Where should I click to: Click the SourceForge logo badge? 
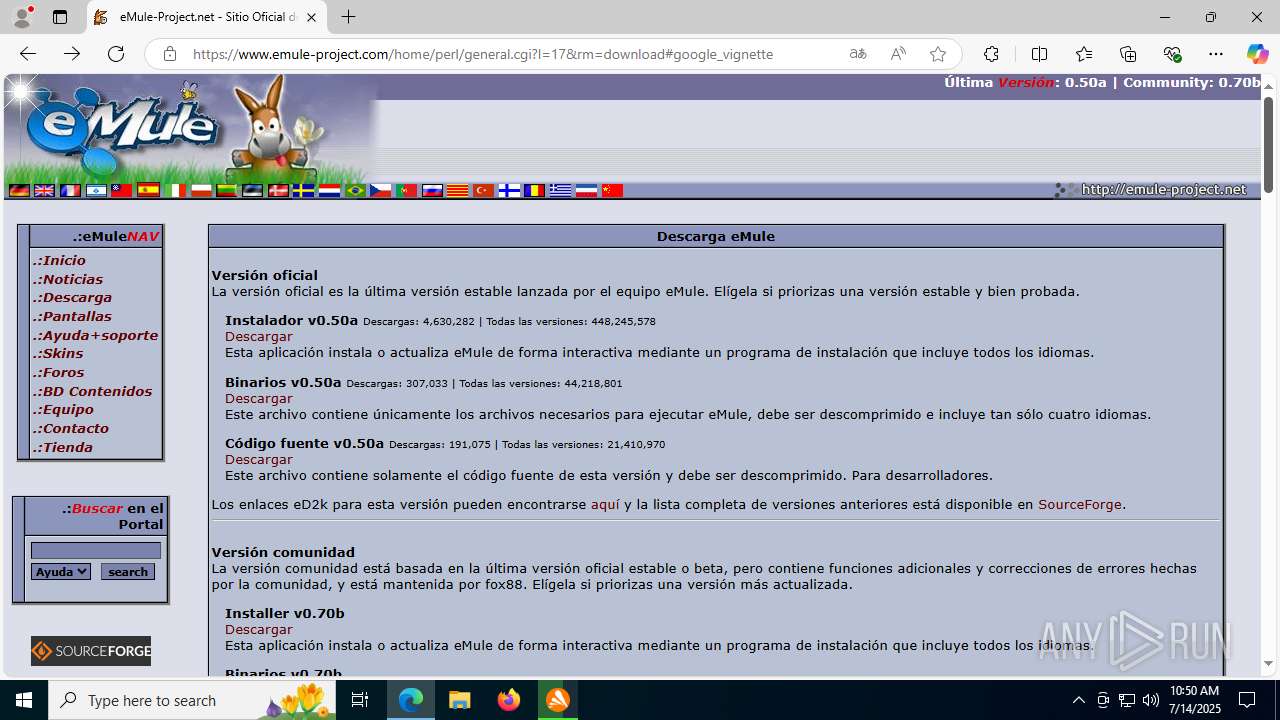91,651
